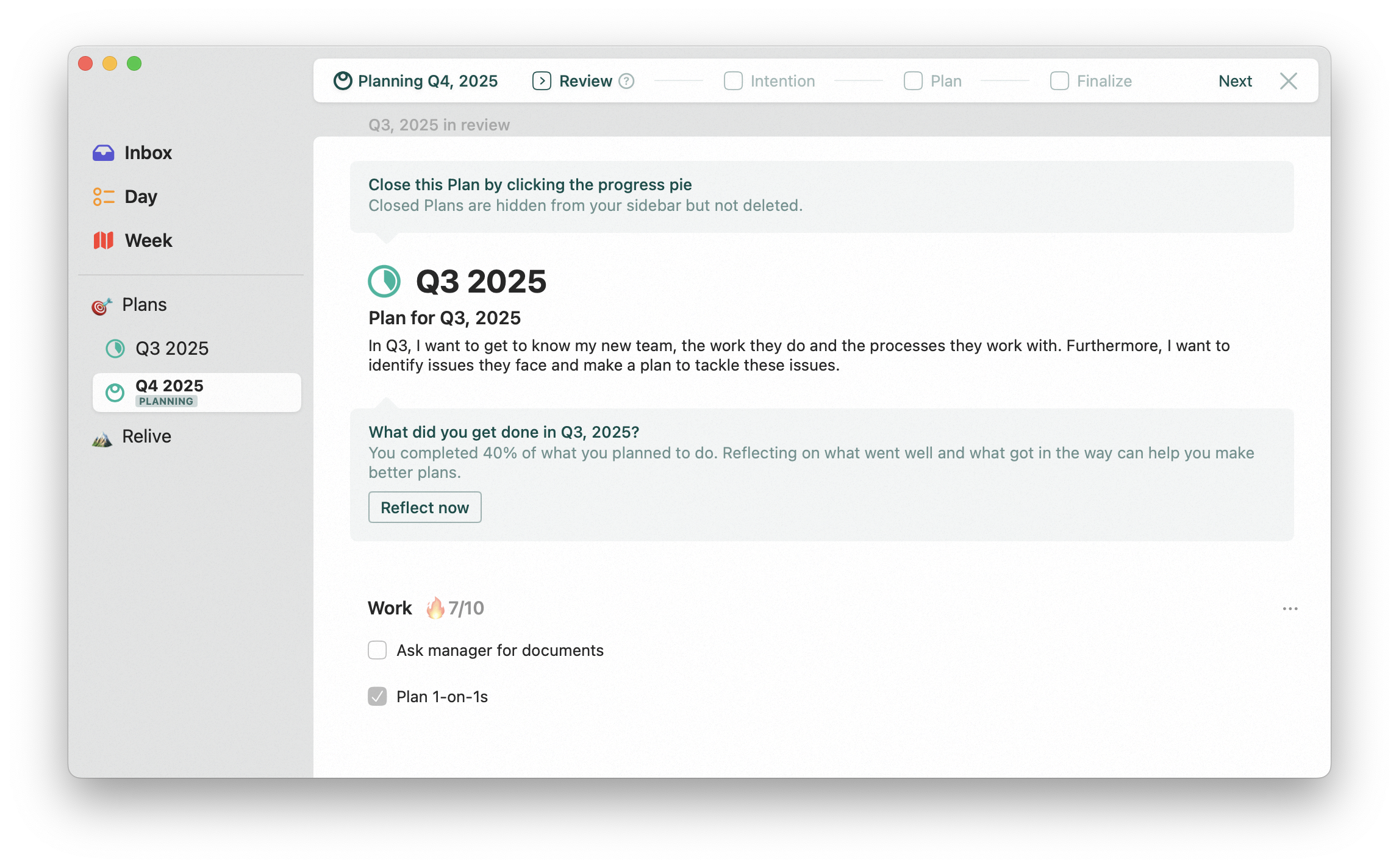Select the Q4 2025 planning entry
The width and height of the screenshot is (1399, 868).
pyautogui.click(x=196, y=393)
